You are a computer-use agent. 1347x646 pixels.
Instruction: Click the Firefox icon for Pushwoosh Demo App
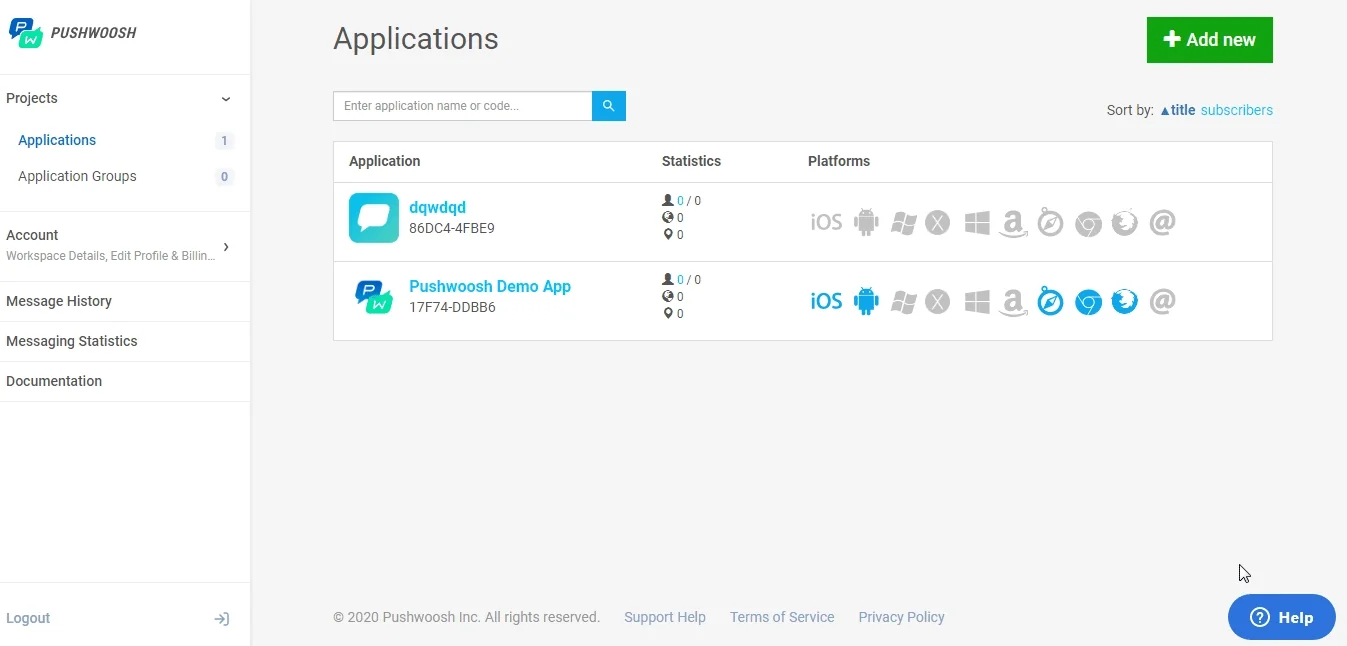pos(1125,301)
